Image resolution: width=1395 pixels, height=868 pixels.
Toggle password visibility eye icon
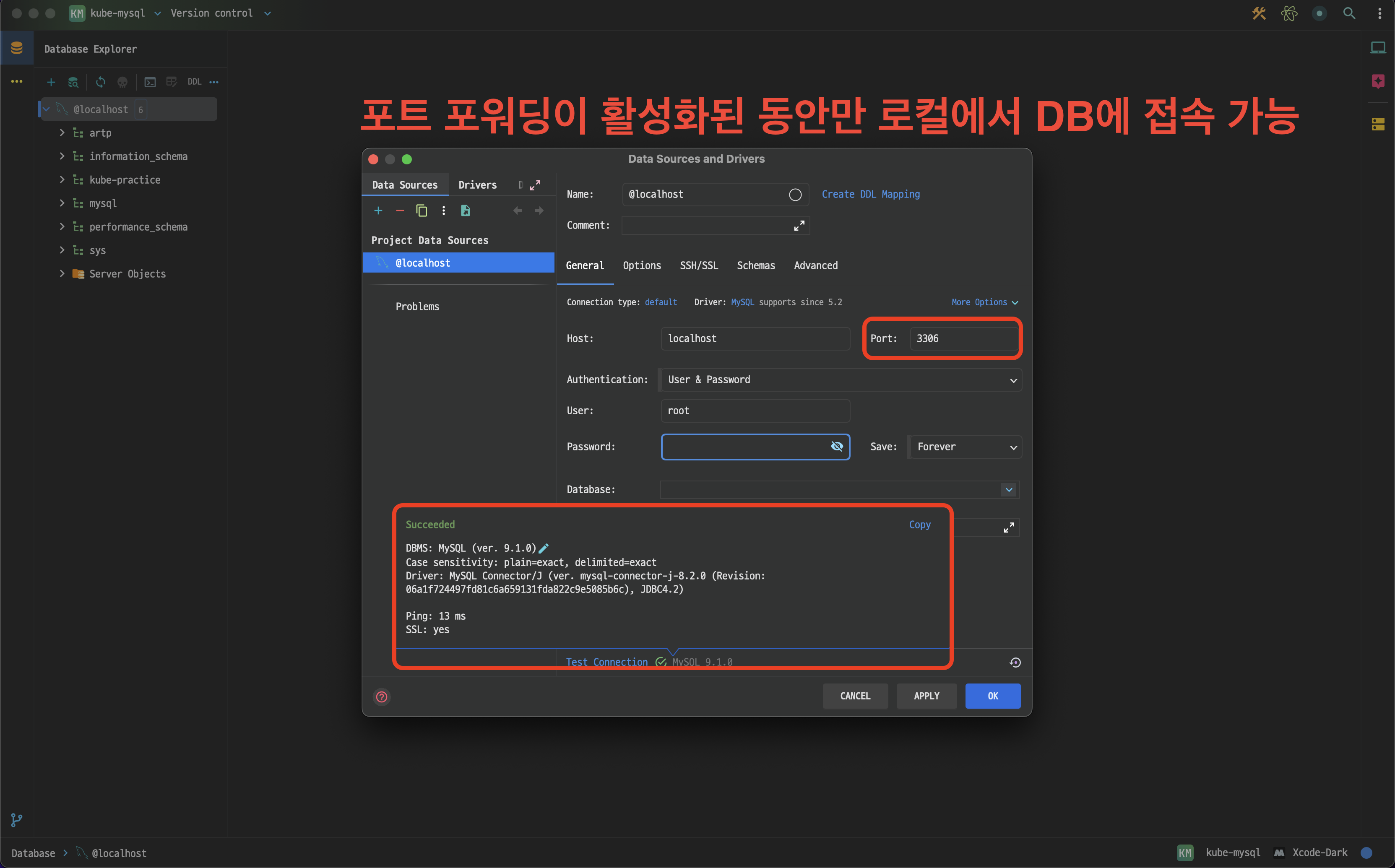(x=836, y=447)
